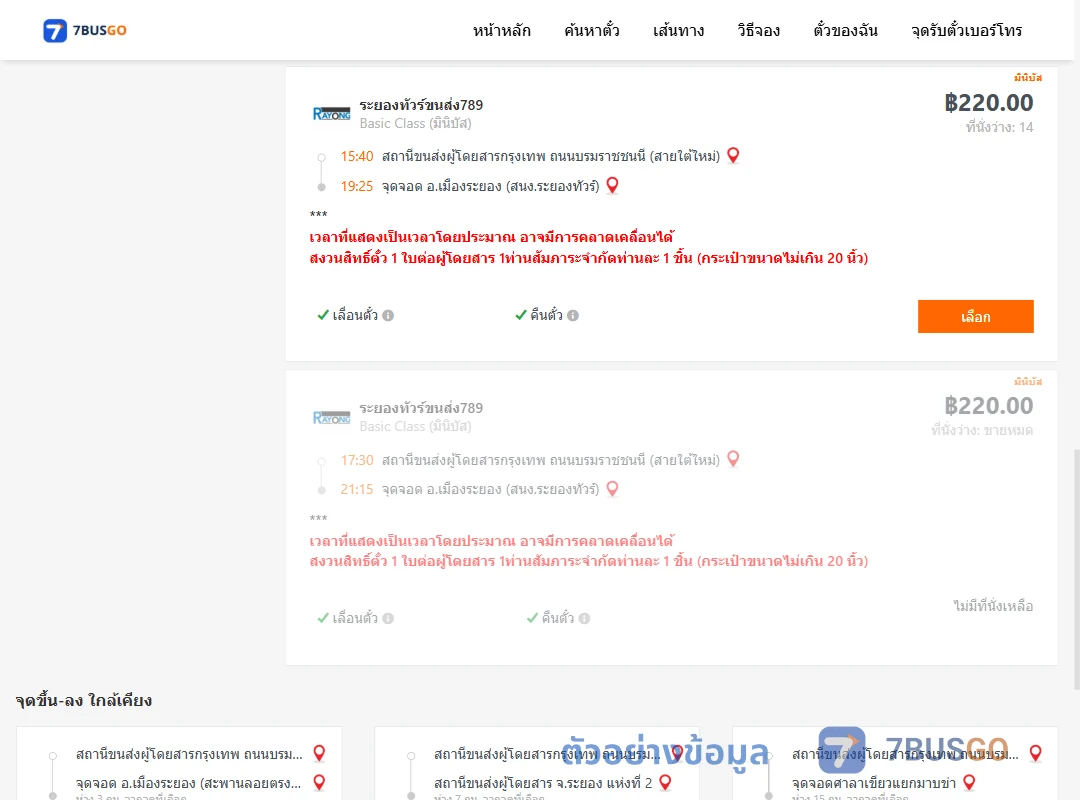Click the มินิบัส tag on 15:40 trip card
Screen dimensions: 1080x800
coord(1028,77)
